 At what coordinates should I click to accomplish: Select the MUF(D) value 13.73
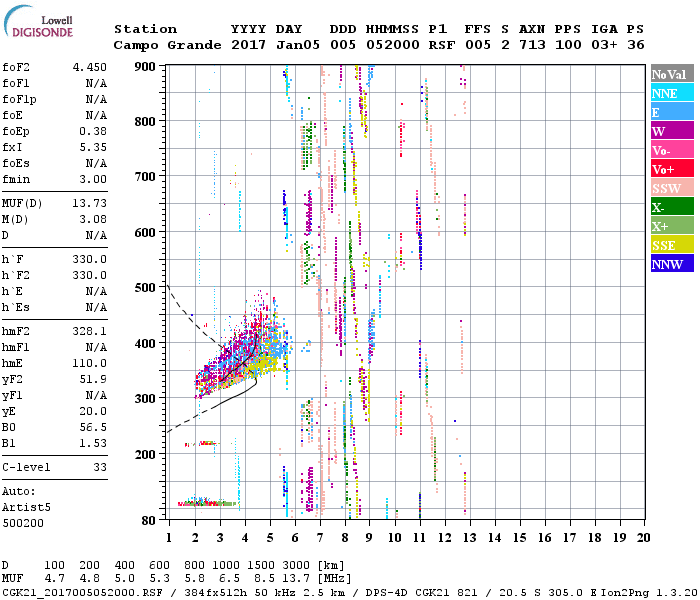89,203
